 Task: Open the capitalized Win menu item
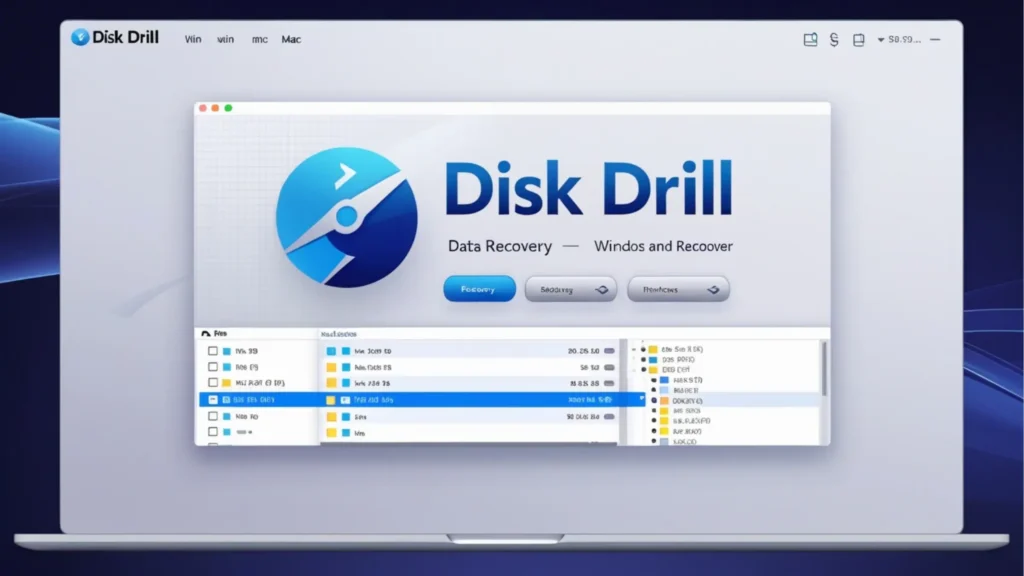193,39
